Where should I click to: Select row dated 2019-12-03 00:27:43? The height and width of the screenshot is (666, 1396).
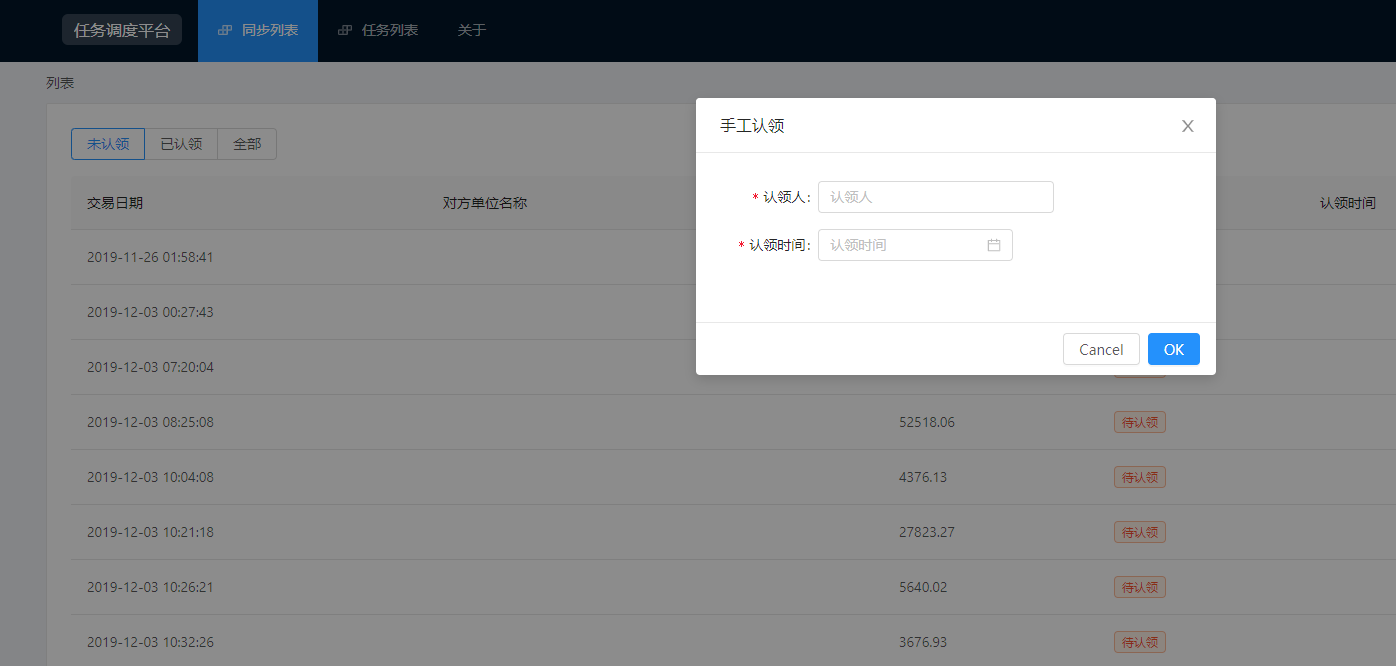[733, 312]
